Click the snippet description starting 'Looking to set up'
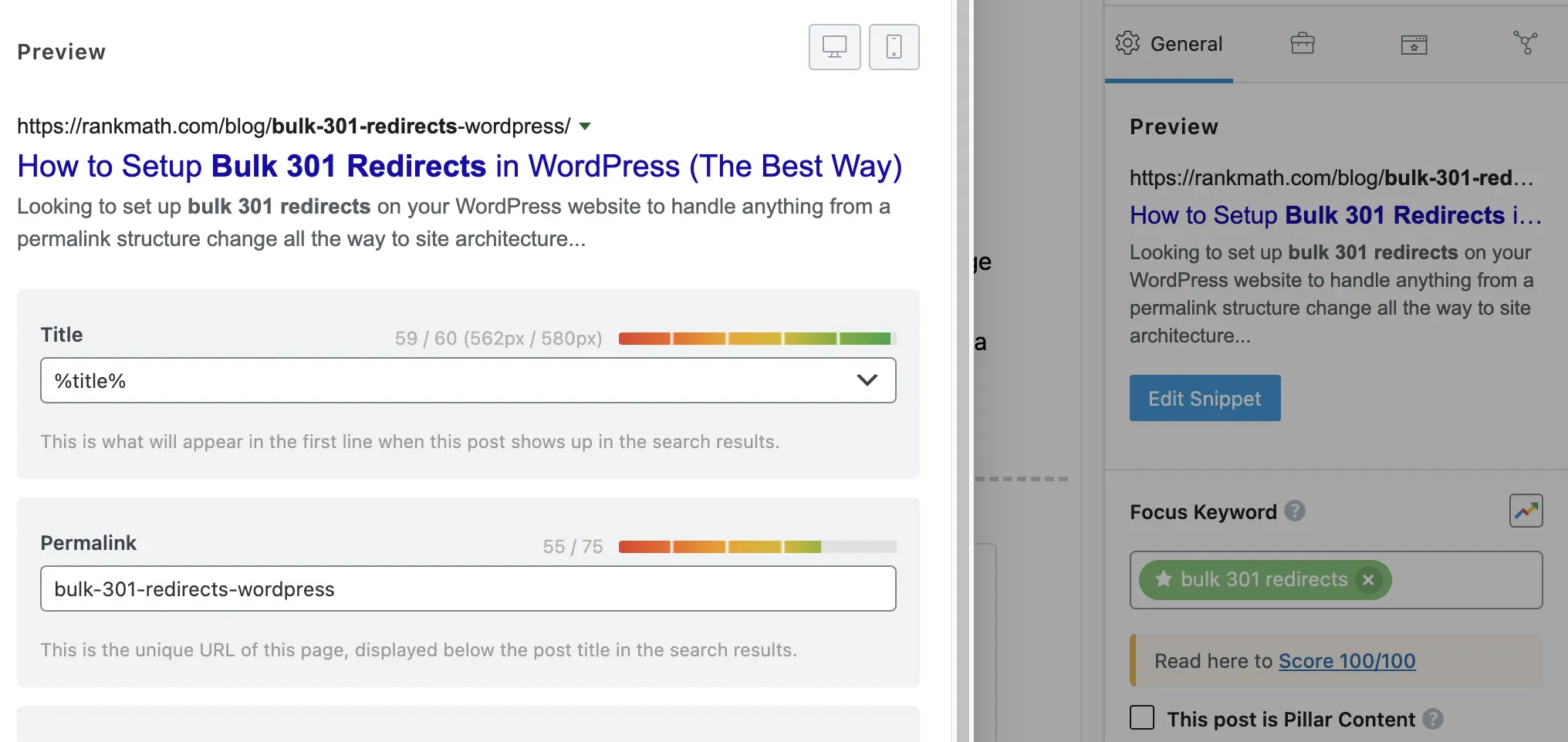The height and width of the screenshot is (742, 1568). click(454, 223)
